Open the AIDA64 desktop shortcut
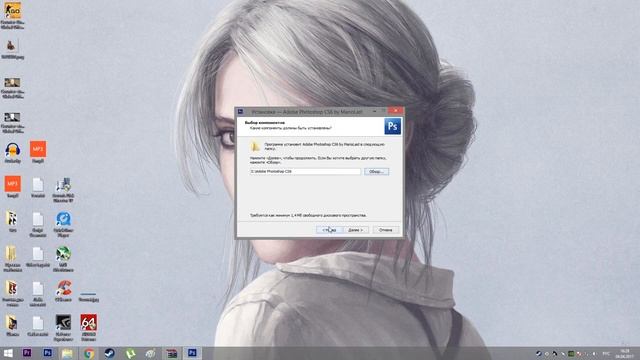 [89, 328]
